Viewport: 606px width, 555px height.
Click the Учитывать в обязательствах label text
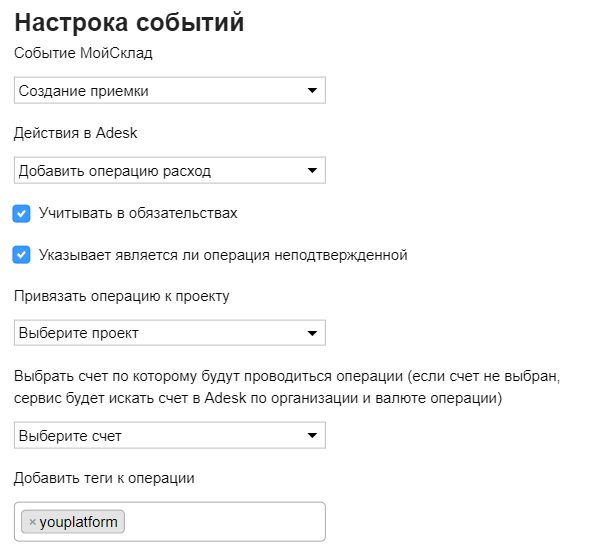tap(138, 213)
